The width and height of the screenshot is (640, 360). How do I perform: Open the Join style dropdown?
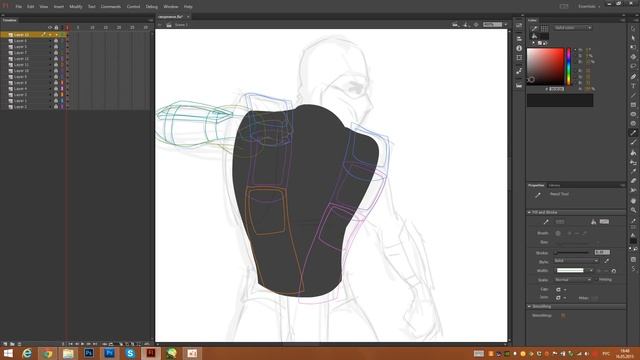click(561, 298)
